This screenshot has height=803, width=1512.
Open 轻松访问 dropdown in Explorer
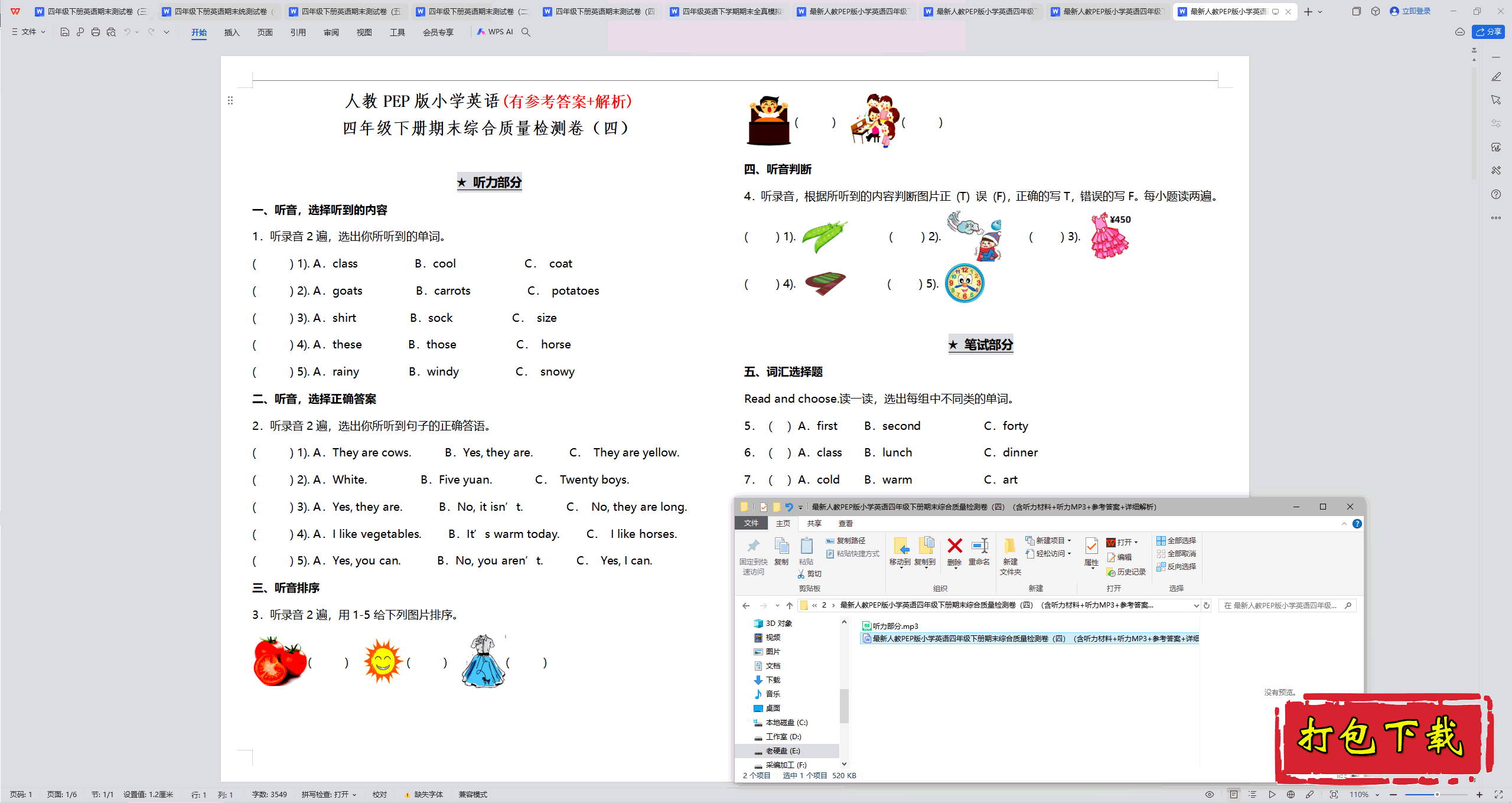[x=1048, y=553]
